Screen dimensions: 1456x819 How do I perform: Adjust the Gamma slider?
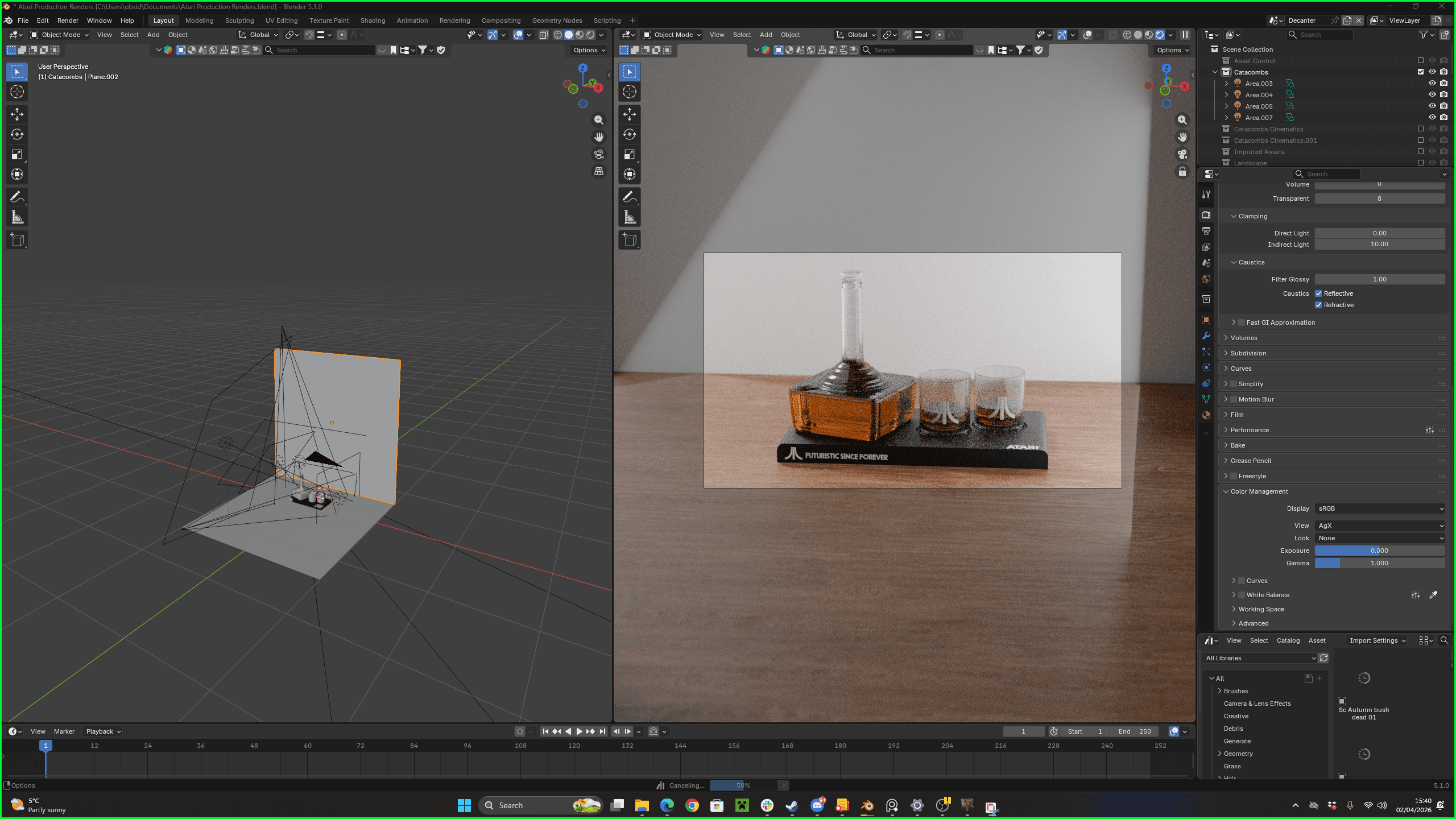1380,563
